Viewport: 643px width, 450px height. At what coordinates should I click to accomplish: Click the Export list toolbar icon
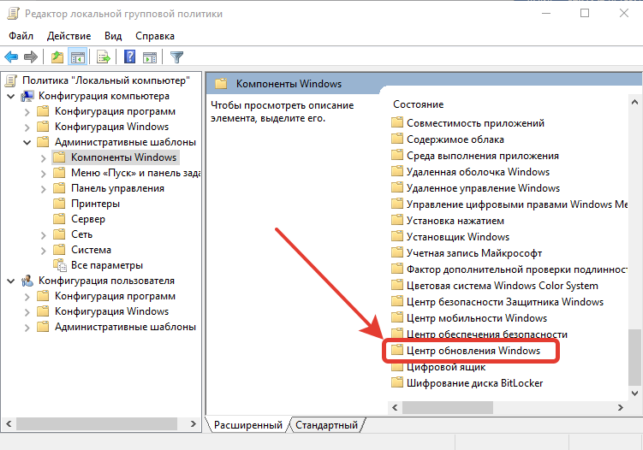pos(104,57)
